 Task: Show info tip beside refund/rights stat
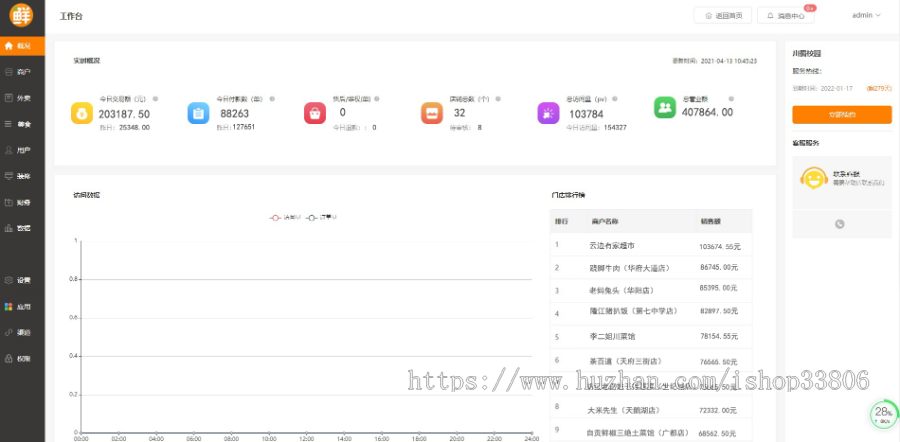click(x=377, y=99)
